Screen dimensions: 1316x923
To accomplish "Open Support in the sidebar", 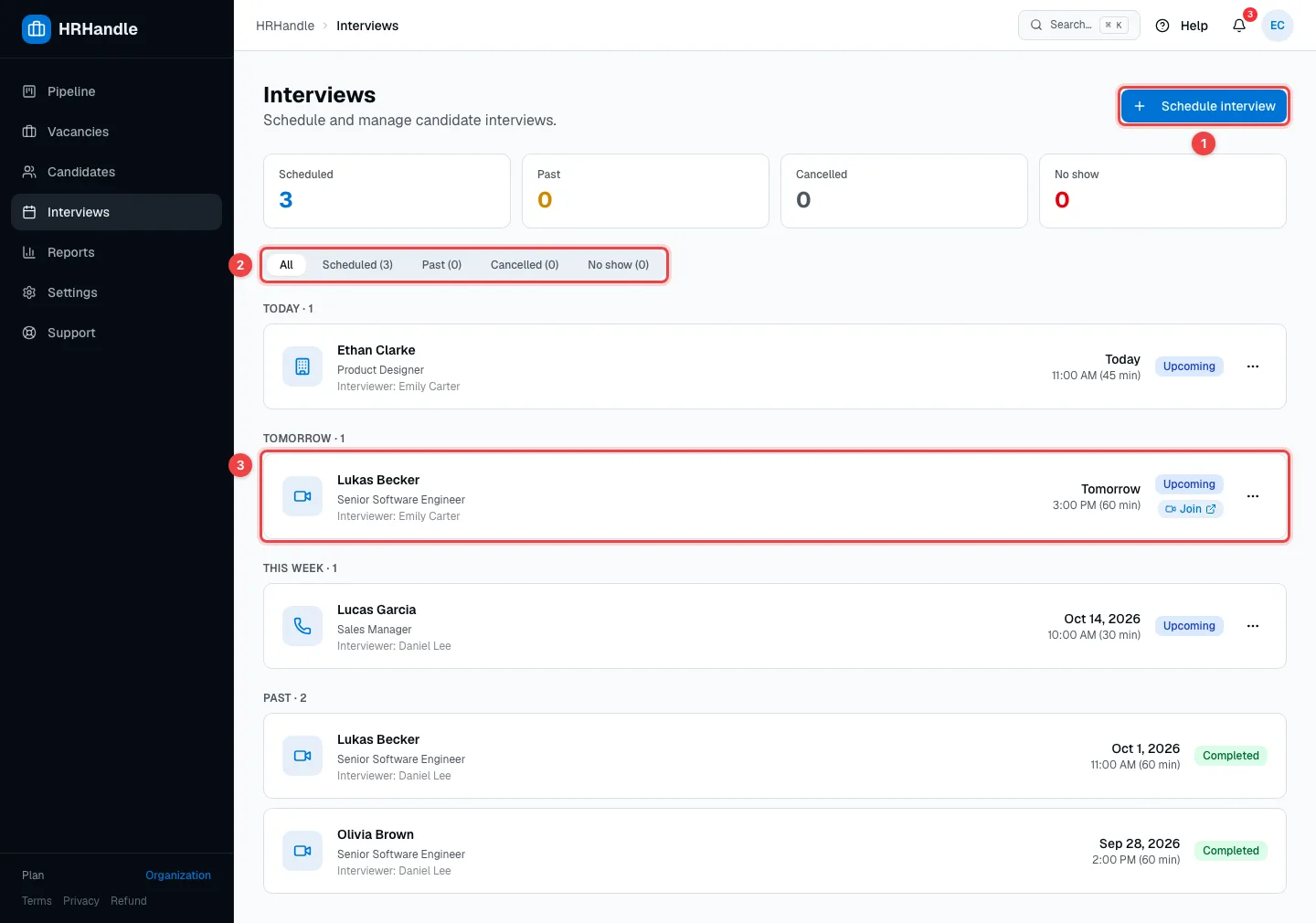I will tap(116, 333).
